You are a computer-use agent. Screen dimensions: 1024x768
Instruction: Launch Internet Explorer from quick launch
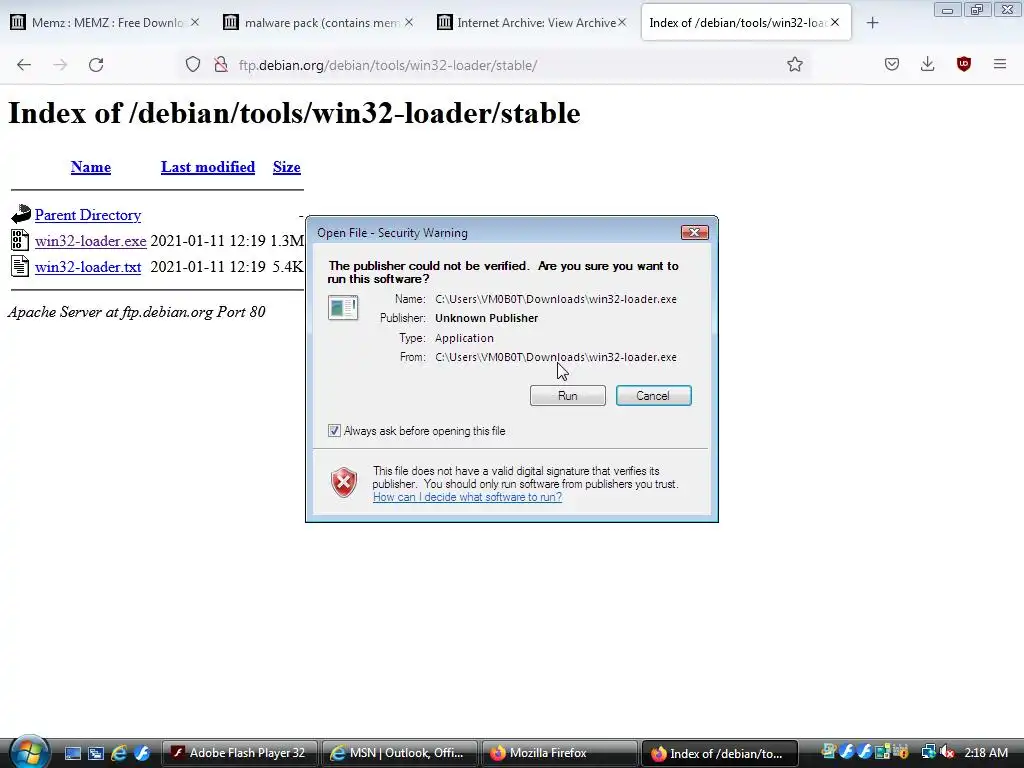[x=119, y=753]
